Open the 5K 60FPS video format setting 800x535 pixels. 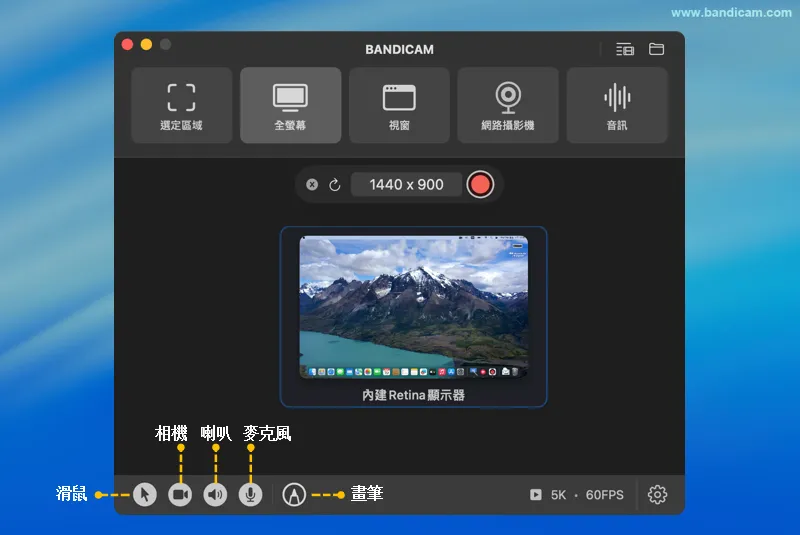click(577, 495)
